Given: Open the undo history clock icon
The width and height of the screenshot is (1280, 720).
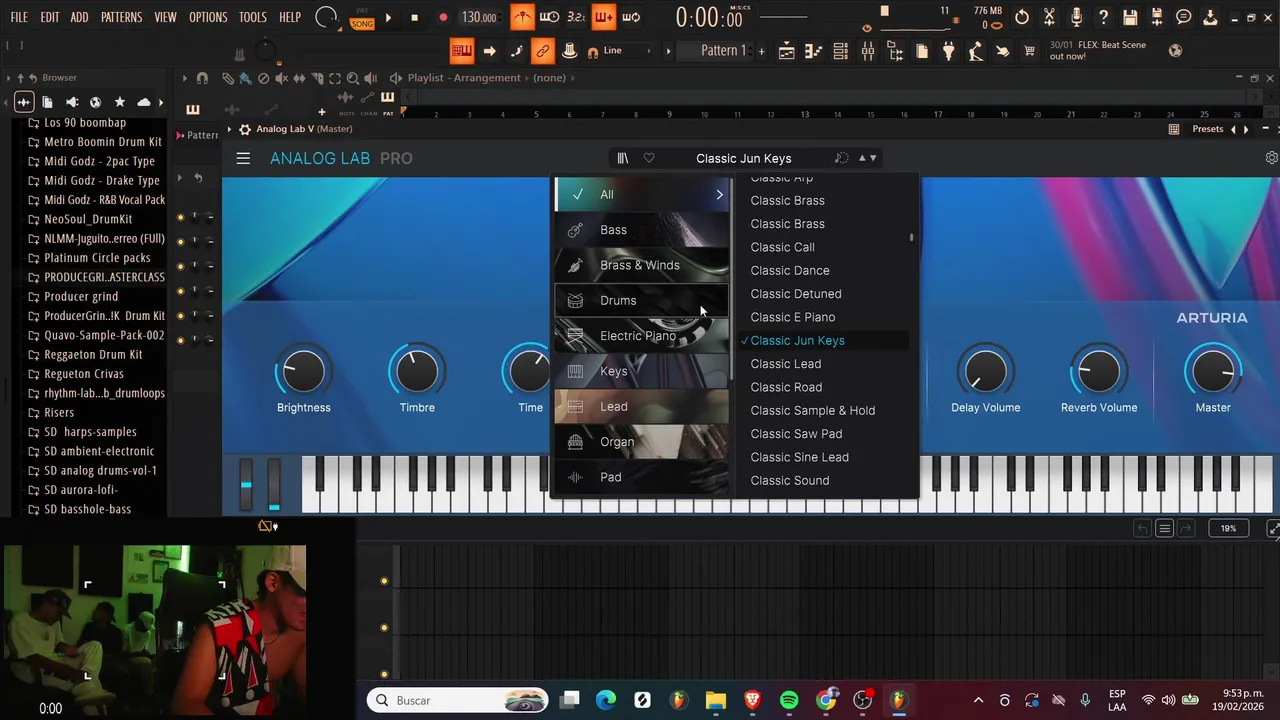Looking at the screenshot, I should tap(1021, 17).
